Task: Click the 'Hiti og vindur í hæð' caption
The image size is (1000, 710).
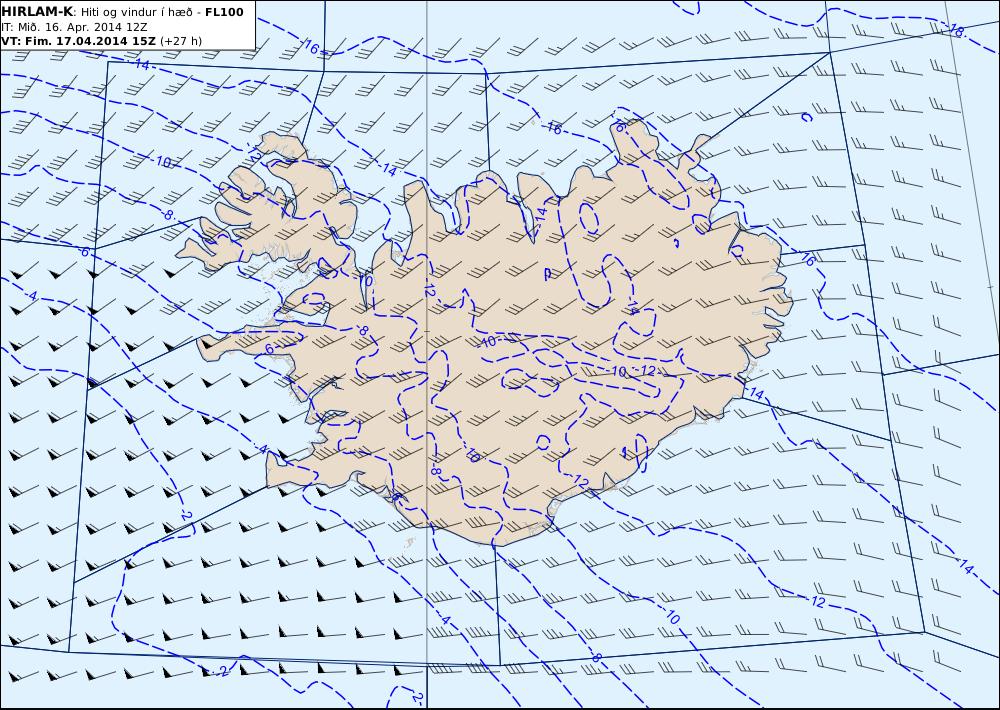Action: pos(136,12)
